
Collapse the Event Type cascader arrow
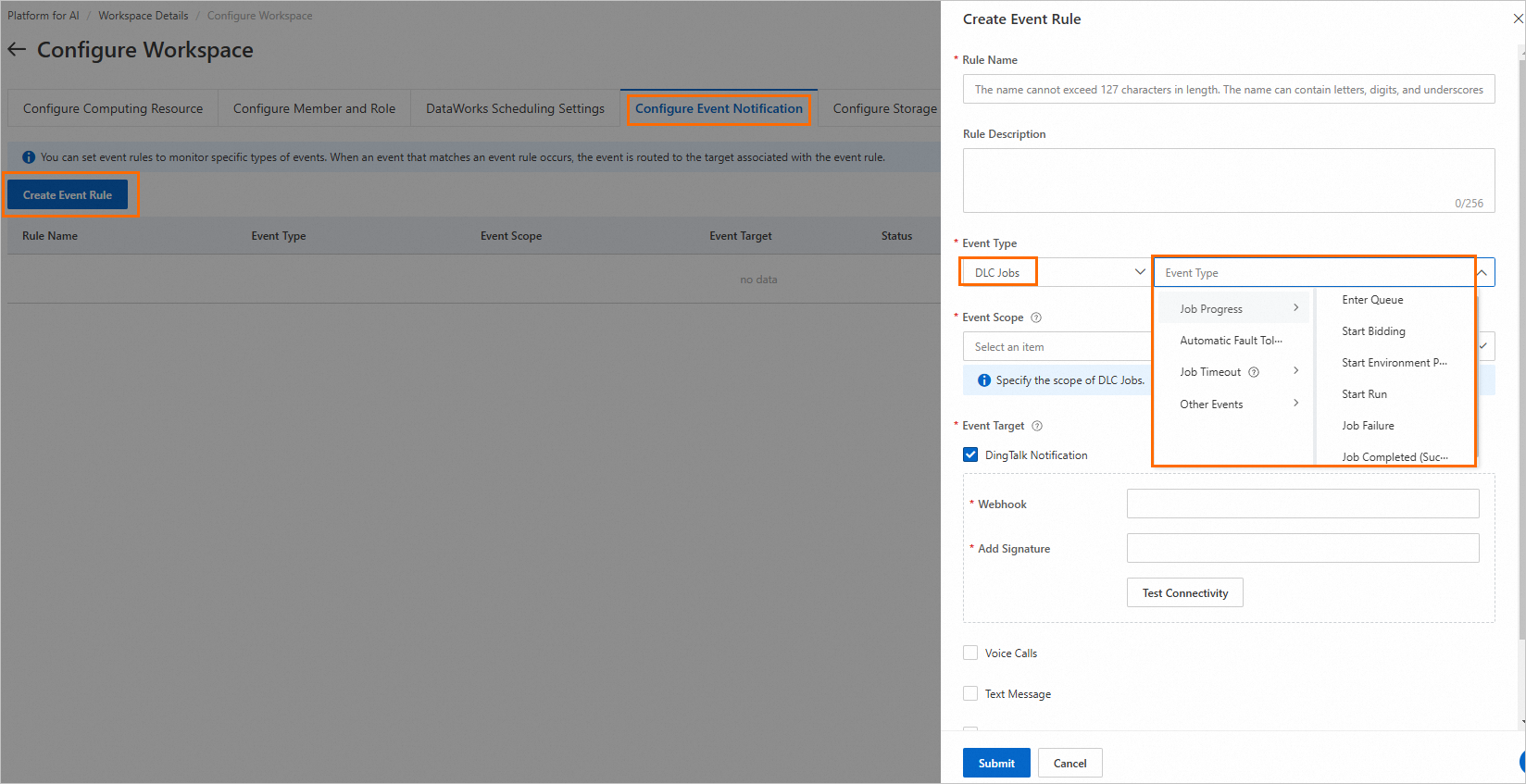click(1482, 272)
